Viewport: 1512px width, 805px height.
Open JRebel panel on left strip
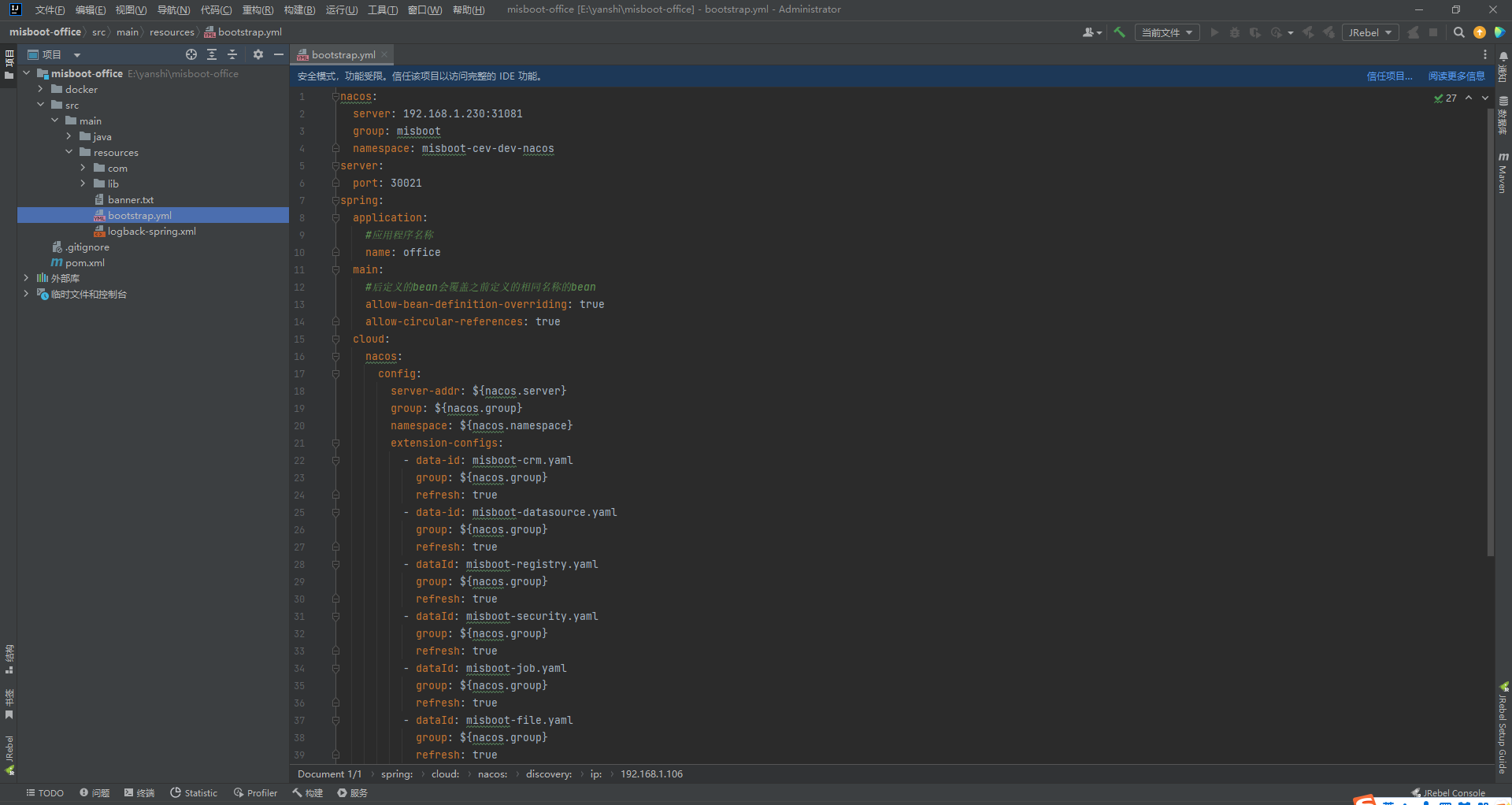point(9,755)
